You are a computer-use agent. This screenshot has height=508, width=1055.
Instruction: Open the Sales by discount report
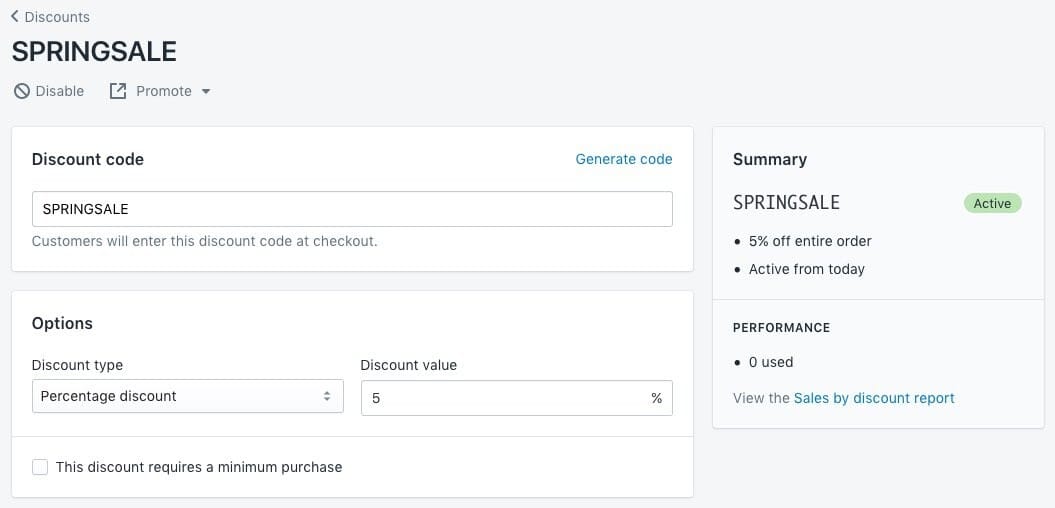[x=874, y=398]
